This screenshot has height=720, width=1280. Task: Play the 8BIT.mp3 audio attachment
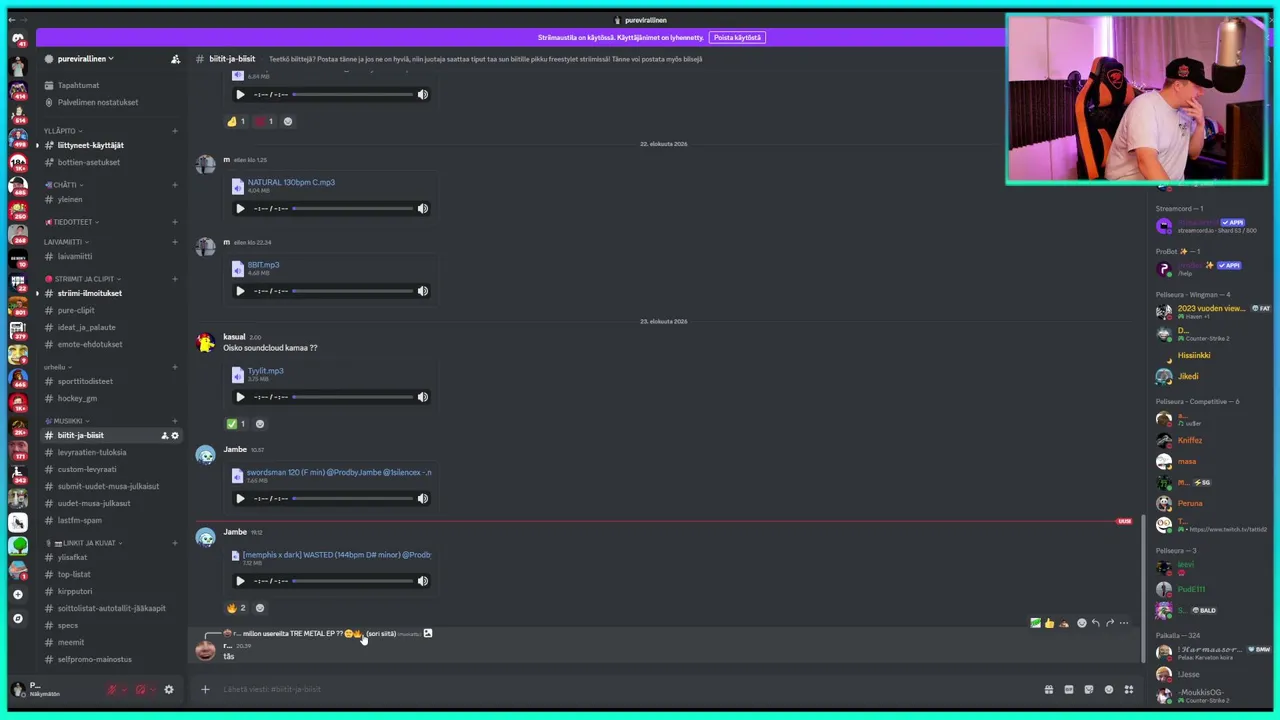point(240,291)
